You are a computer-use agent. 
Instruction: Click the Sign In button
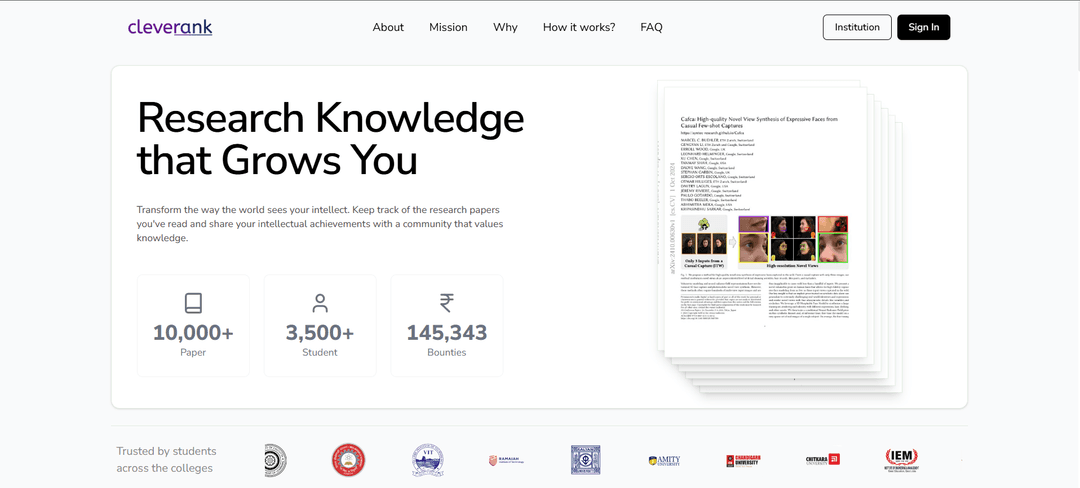(x=924, y=28)
